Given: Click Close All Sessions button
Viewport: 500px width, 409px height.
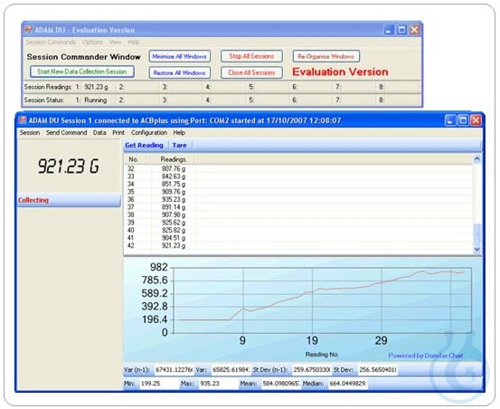Looking at the screenshot, I should click(x=252, y=73).
